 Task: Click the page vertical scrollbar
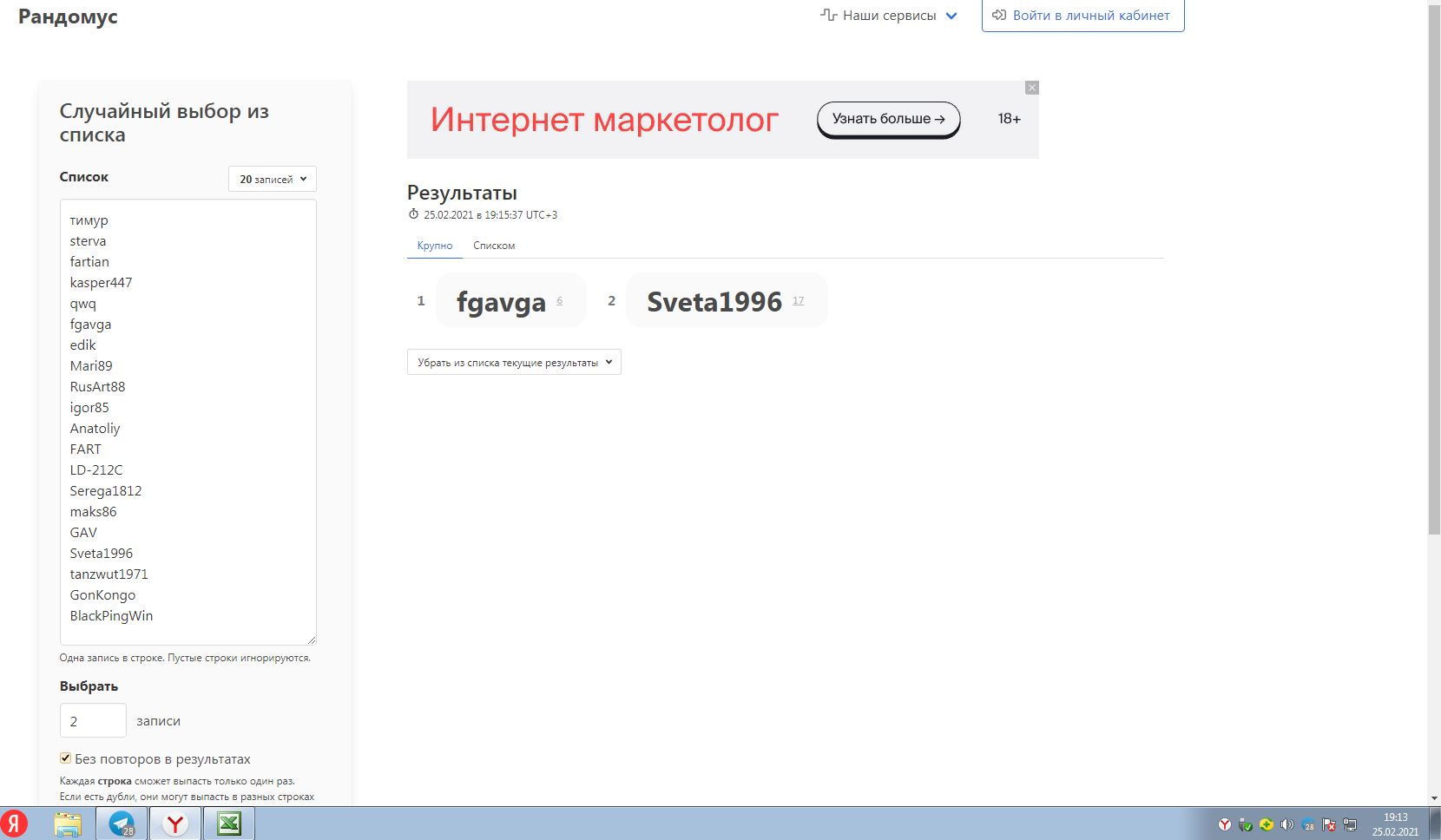click(x=1434, y=260)
